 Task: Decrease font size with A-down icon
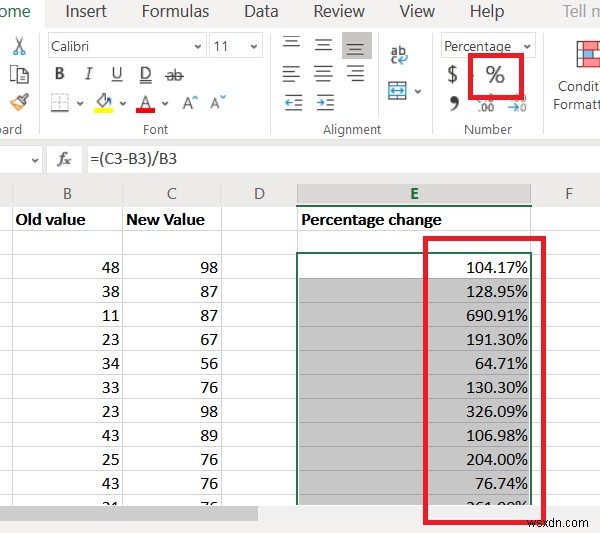218,102
